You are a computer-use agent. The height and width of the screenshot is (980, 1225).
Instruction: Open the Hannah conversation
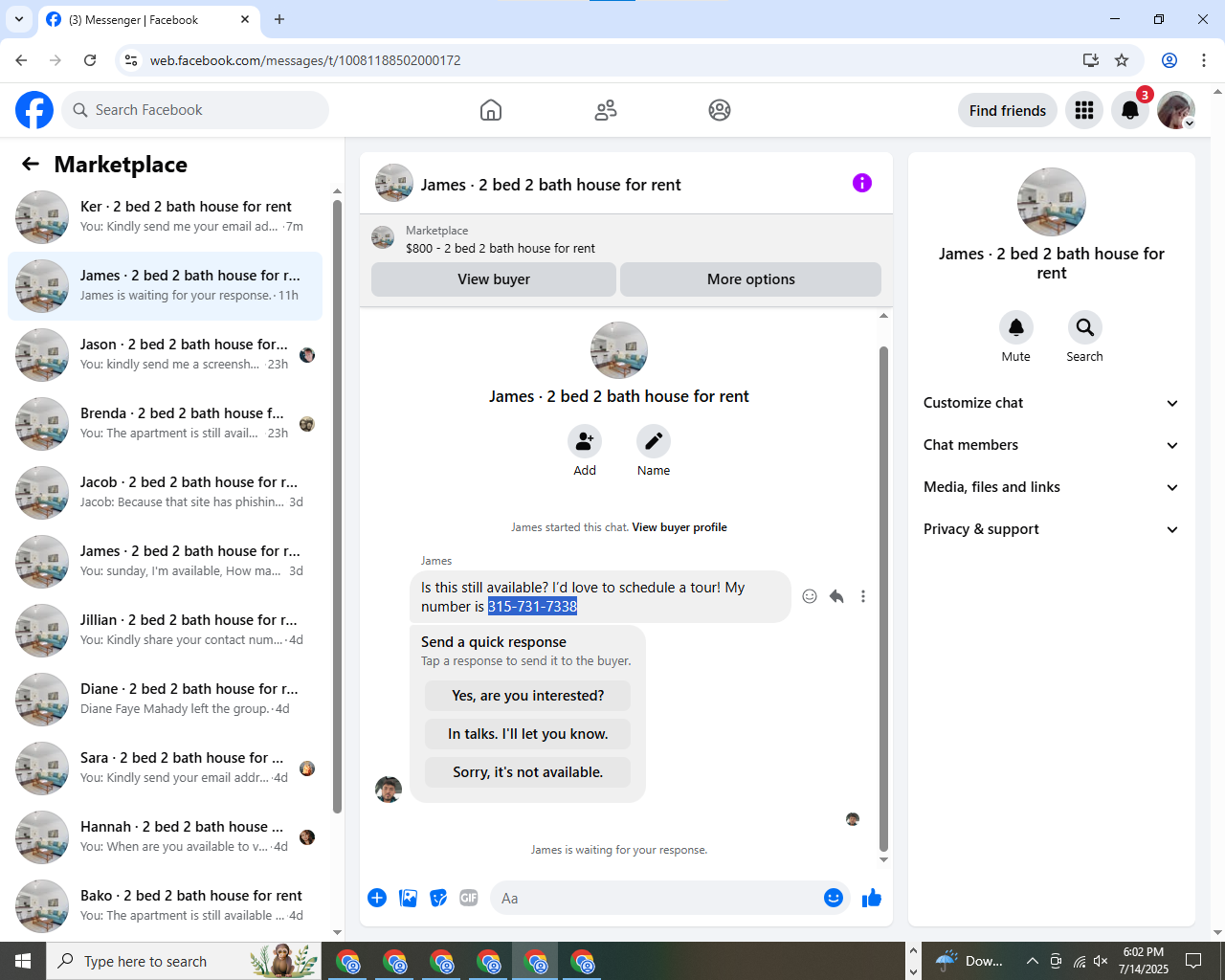165,837
